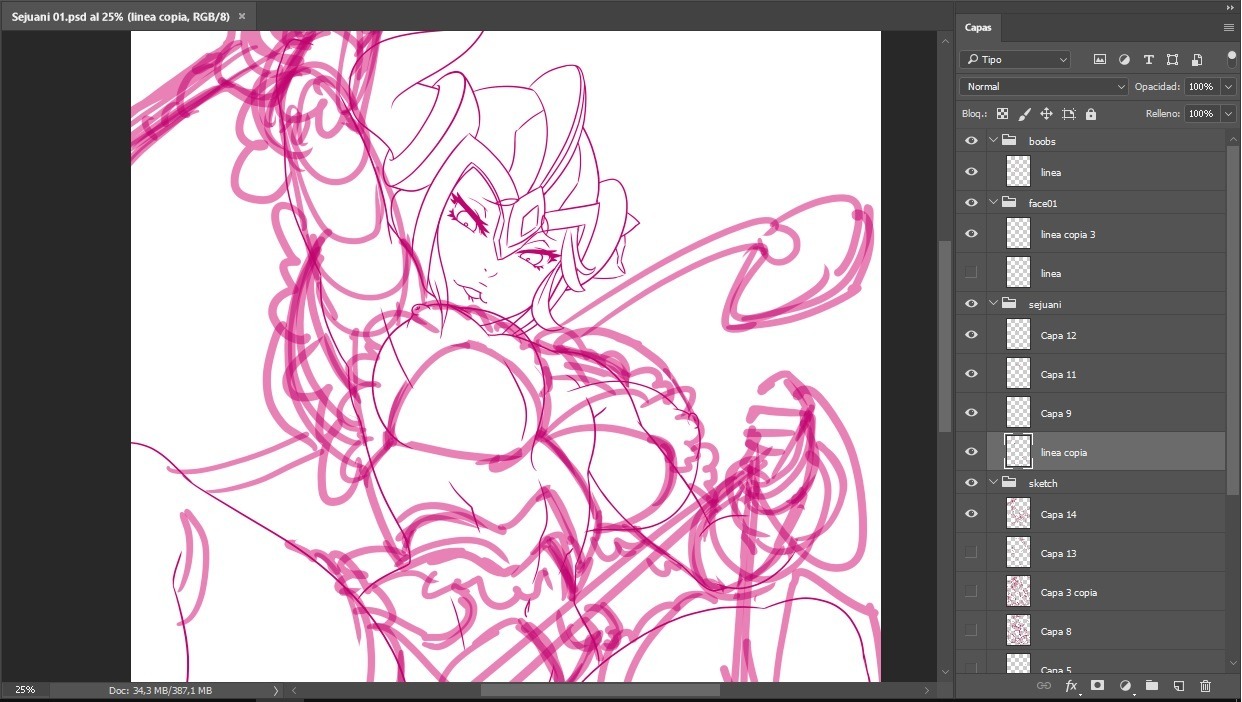Hide the Capa 14 layer
The height and width of the screenshot is (702, 1242).
coord(971,514)
